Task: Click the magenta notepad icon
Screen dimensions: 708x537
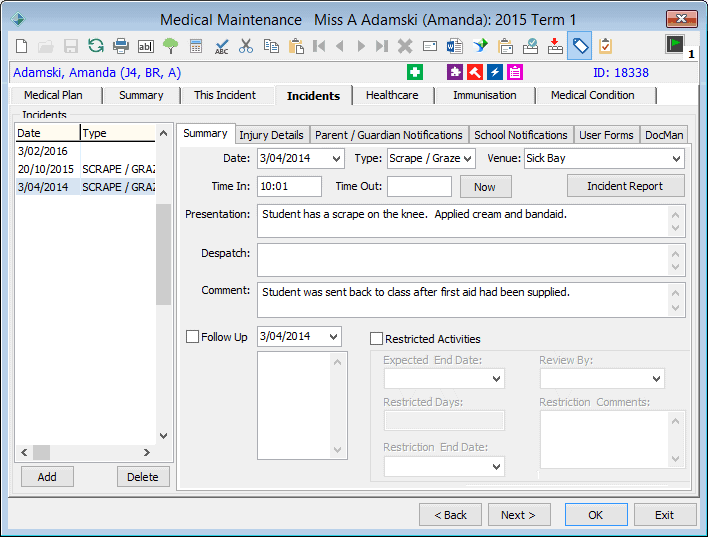Action: [x=515, y=72]
